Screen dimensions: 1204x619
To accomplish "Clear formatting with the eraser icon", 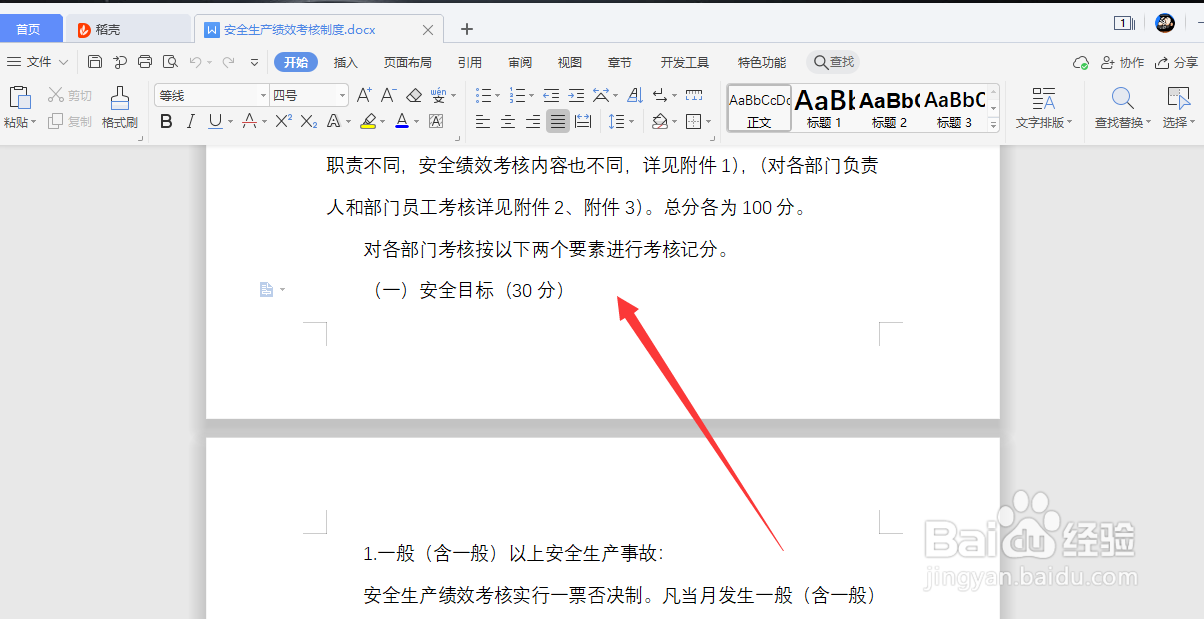I will click(414, 95).
